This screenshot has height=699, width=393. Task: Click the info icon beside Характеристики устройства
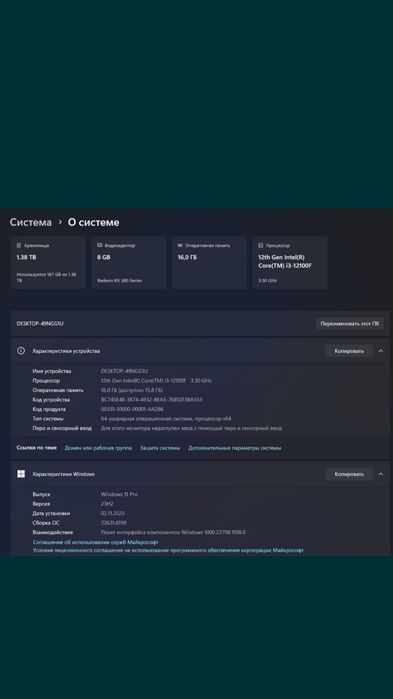tap(21, 351)
